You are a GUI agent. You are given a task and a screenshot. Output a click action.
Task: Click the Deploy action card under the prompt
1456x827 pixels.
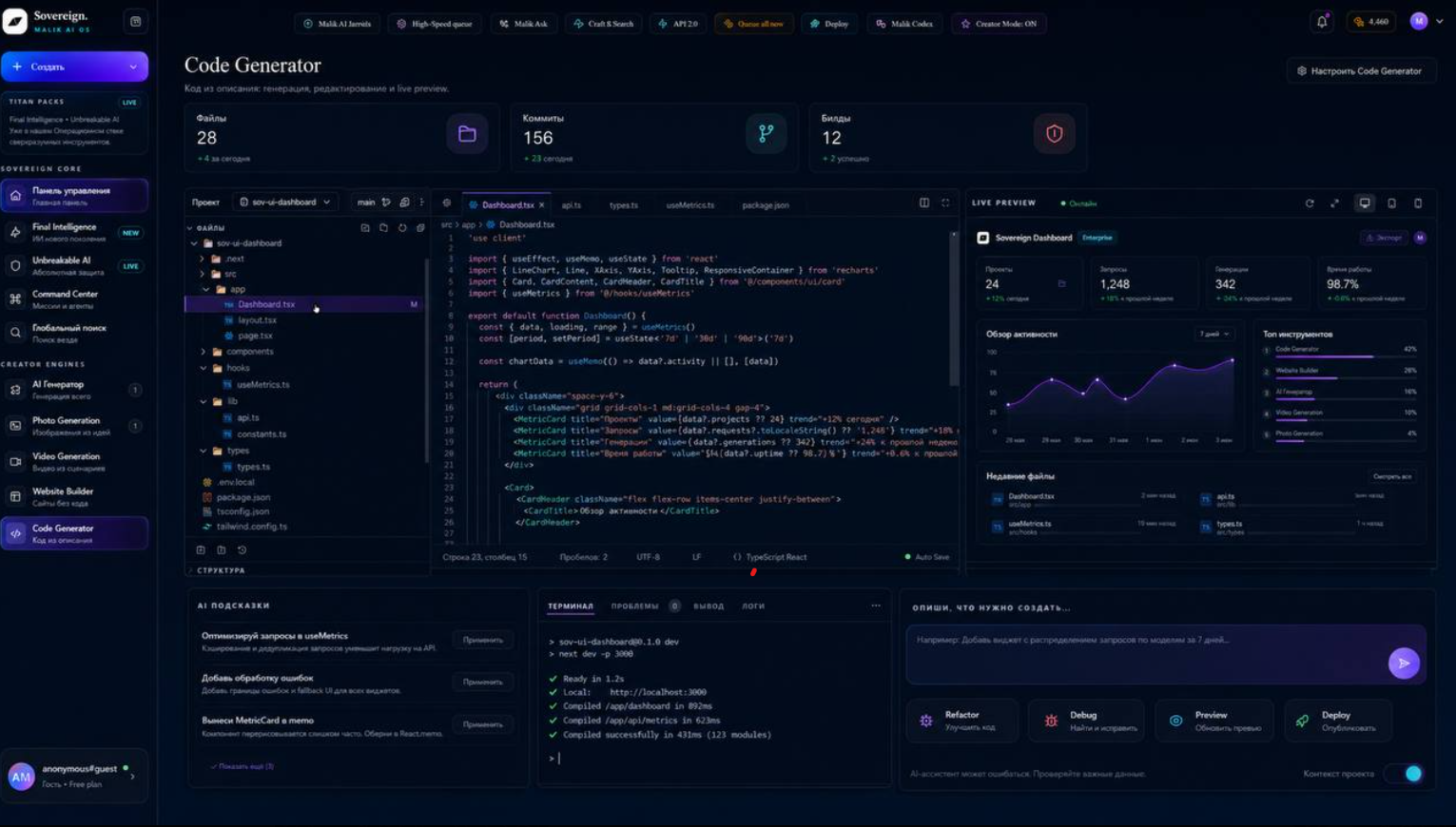click(1338, 721)
